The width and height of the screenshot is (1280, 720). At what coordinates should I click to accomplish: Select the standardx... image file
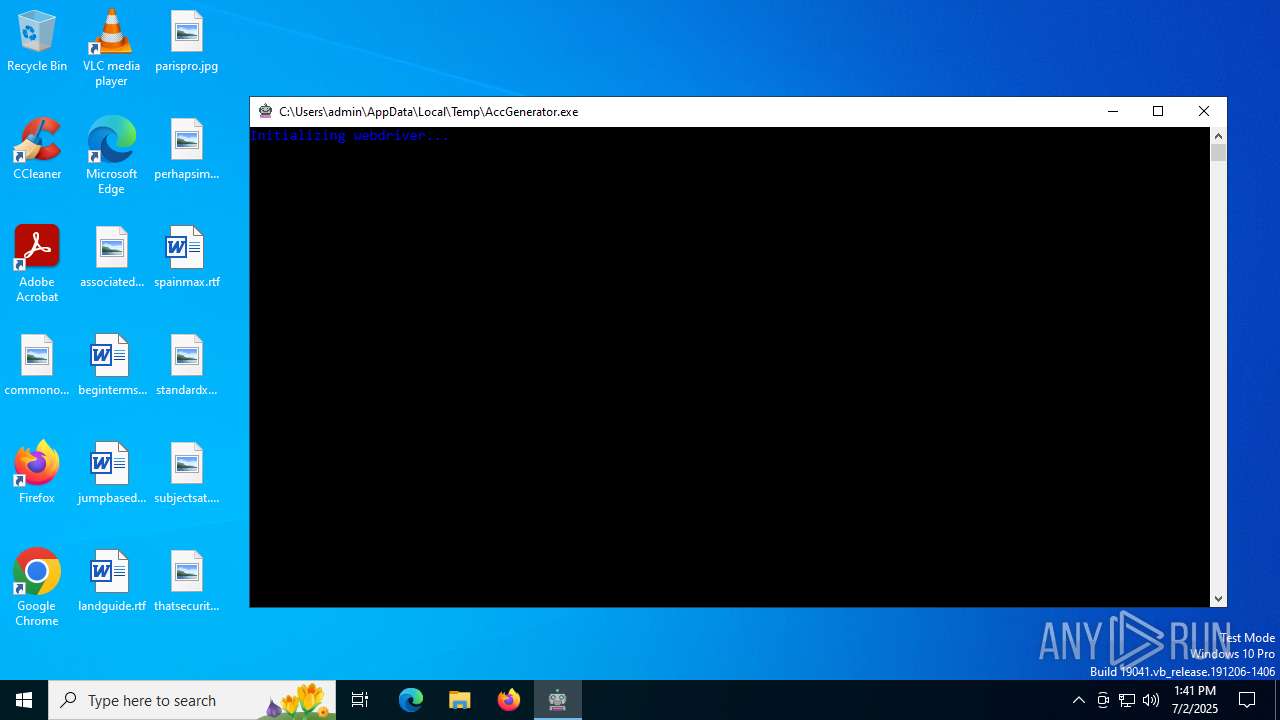coord(186,365)
